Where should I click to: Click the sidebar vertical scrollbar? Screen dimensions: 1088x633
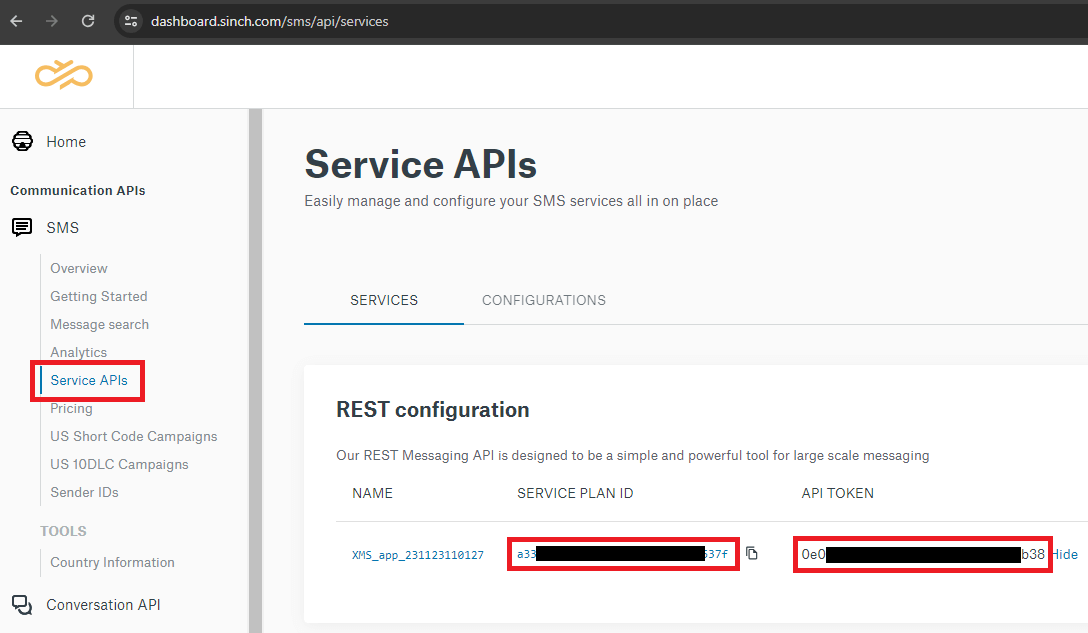[x=255, y=371]
